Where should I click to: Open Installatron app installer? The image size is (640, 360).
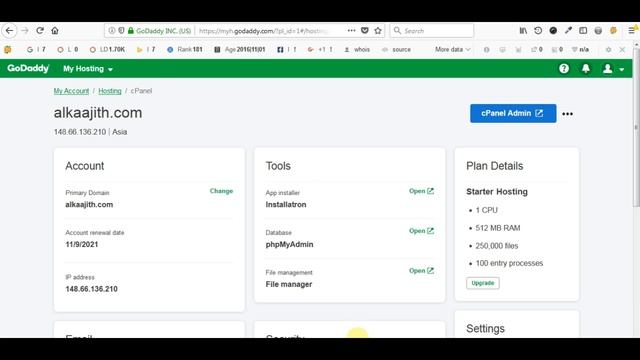click(x=421, y=191)
